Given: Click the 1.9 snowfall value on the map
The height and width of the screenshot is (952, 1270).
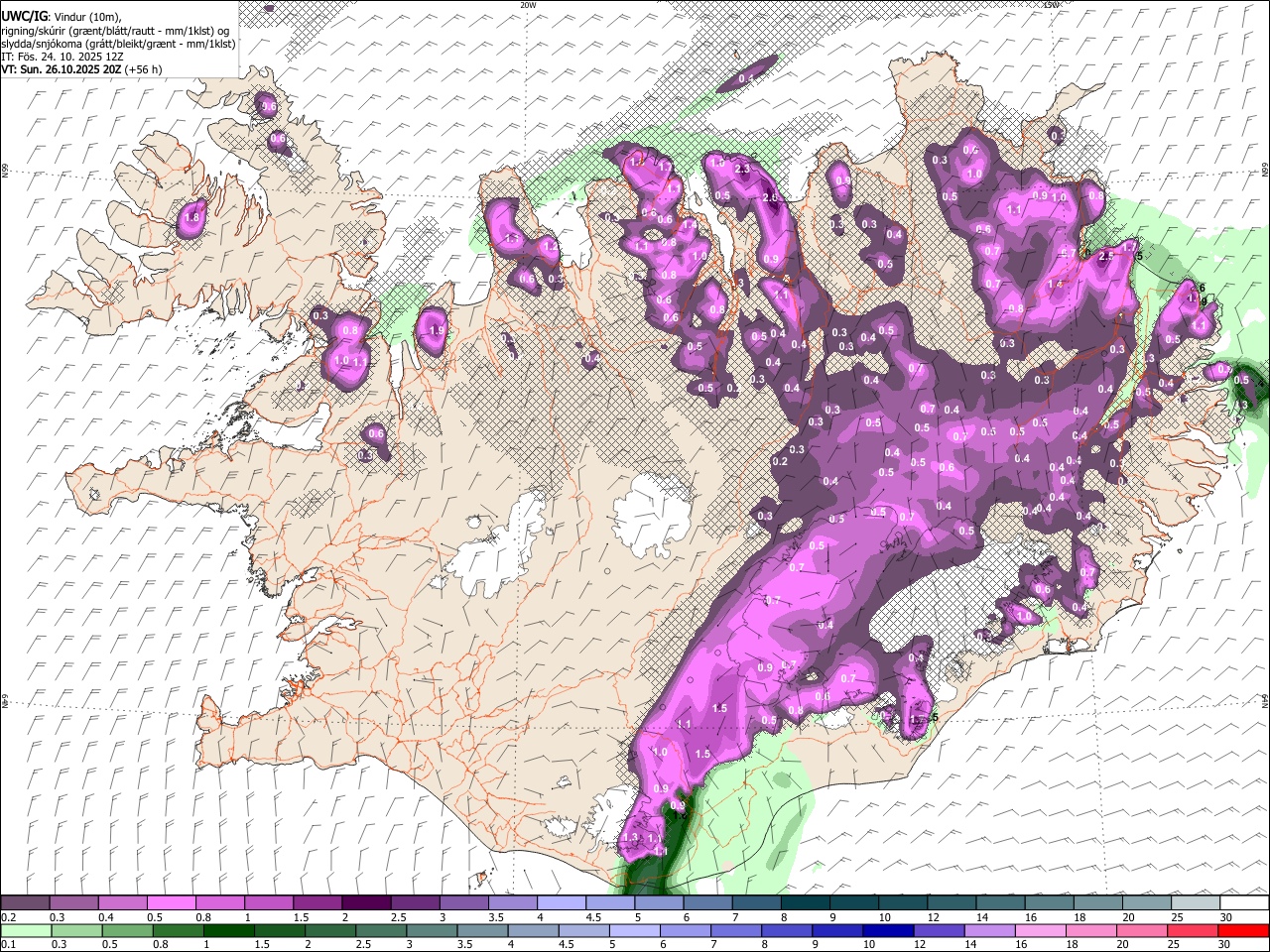Looking at the screenshot, I should coord(436,331).
